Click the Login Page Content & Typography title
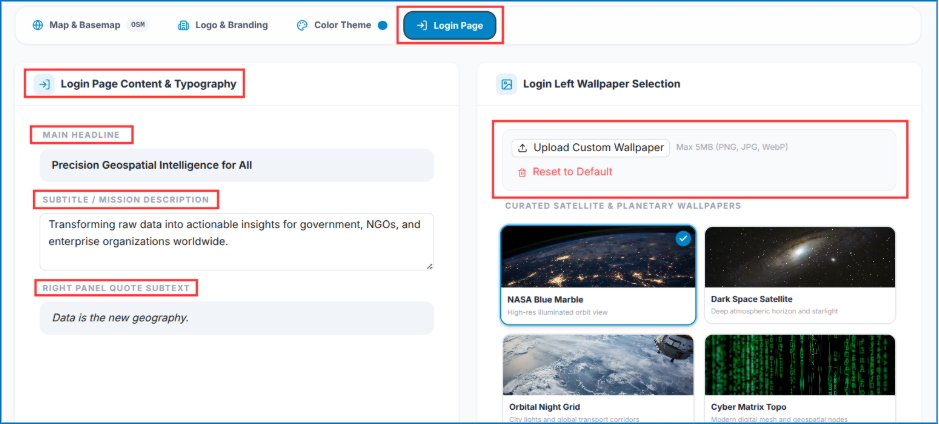 coord(149,84)
